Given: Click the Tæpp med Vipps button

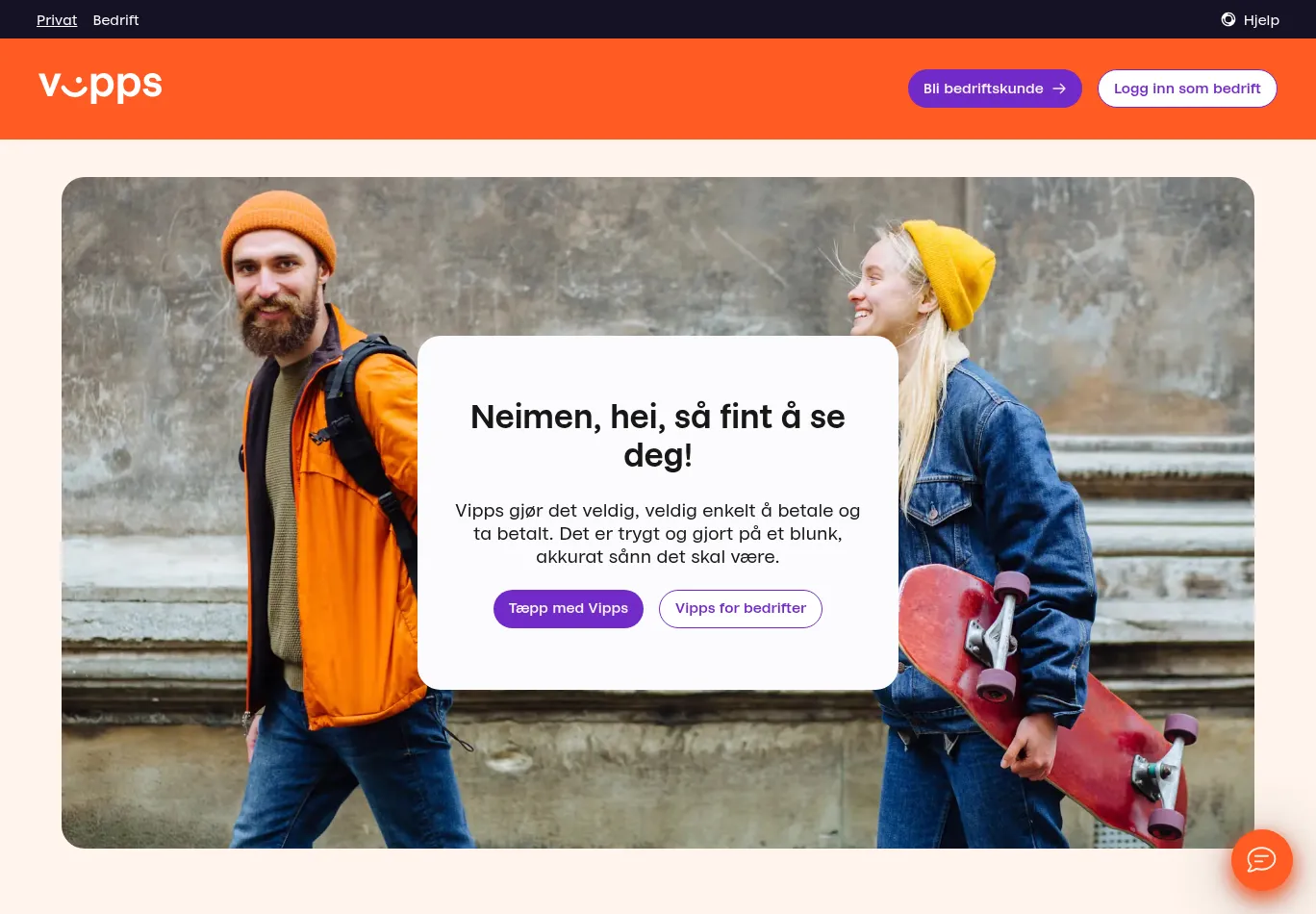Looking at the screenshot, I should point(569,609).
